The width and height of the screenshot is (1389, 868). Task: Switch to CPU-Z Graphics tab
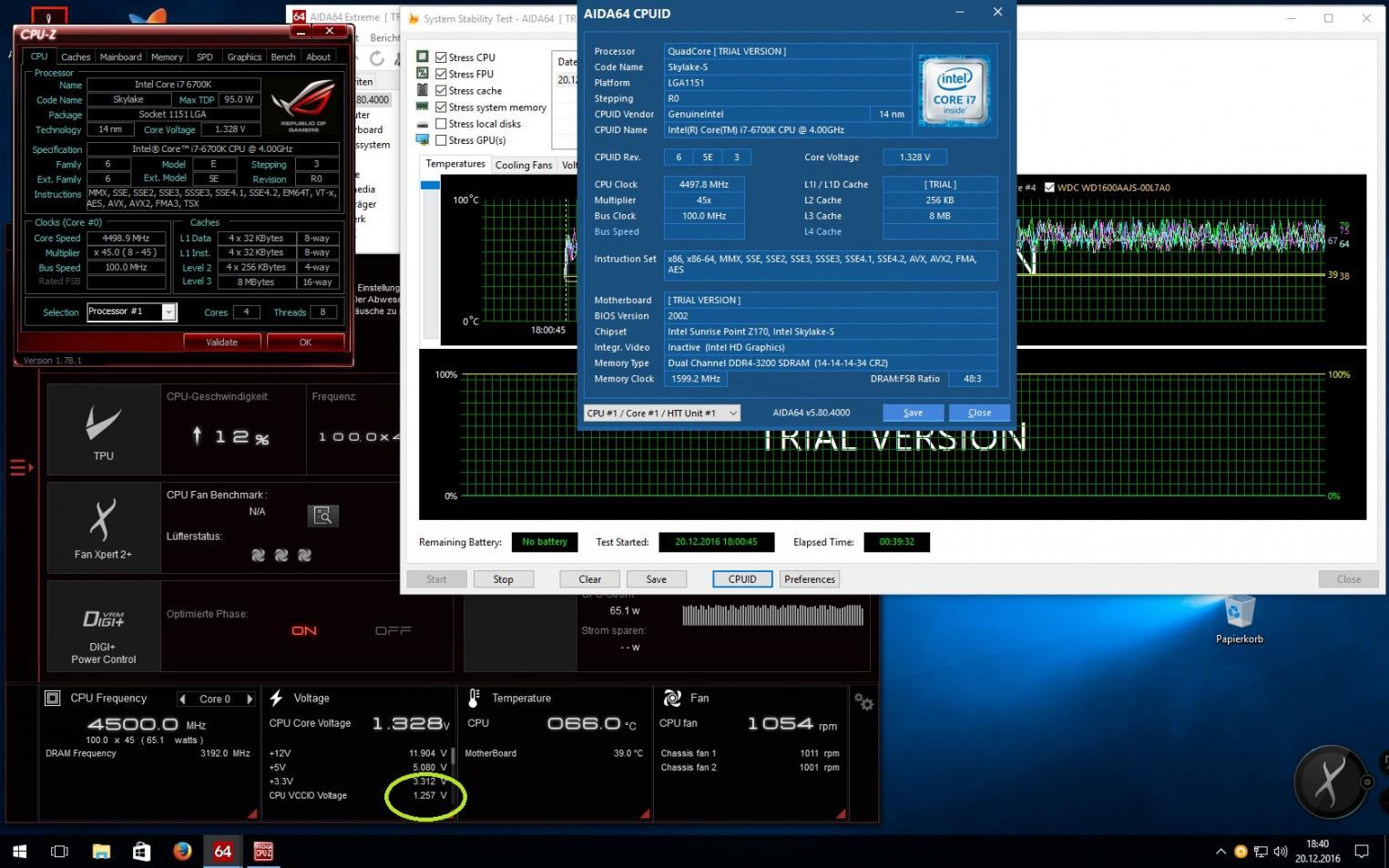(244, 56)
